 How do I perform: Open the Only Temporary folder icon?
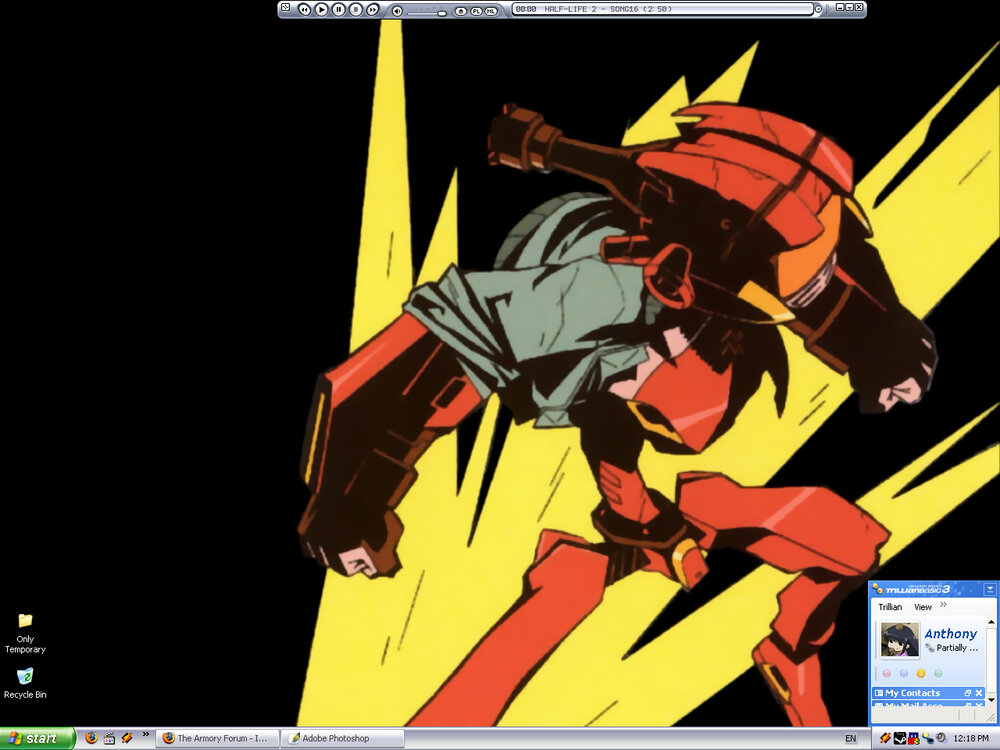pos(25,621)
